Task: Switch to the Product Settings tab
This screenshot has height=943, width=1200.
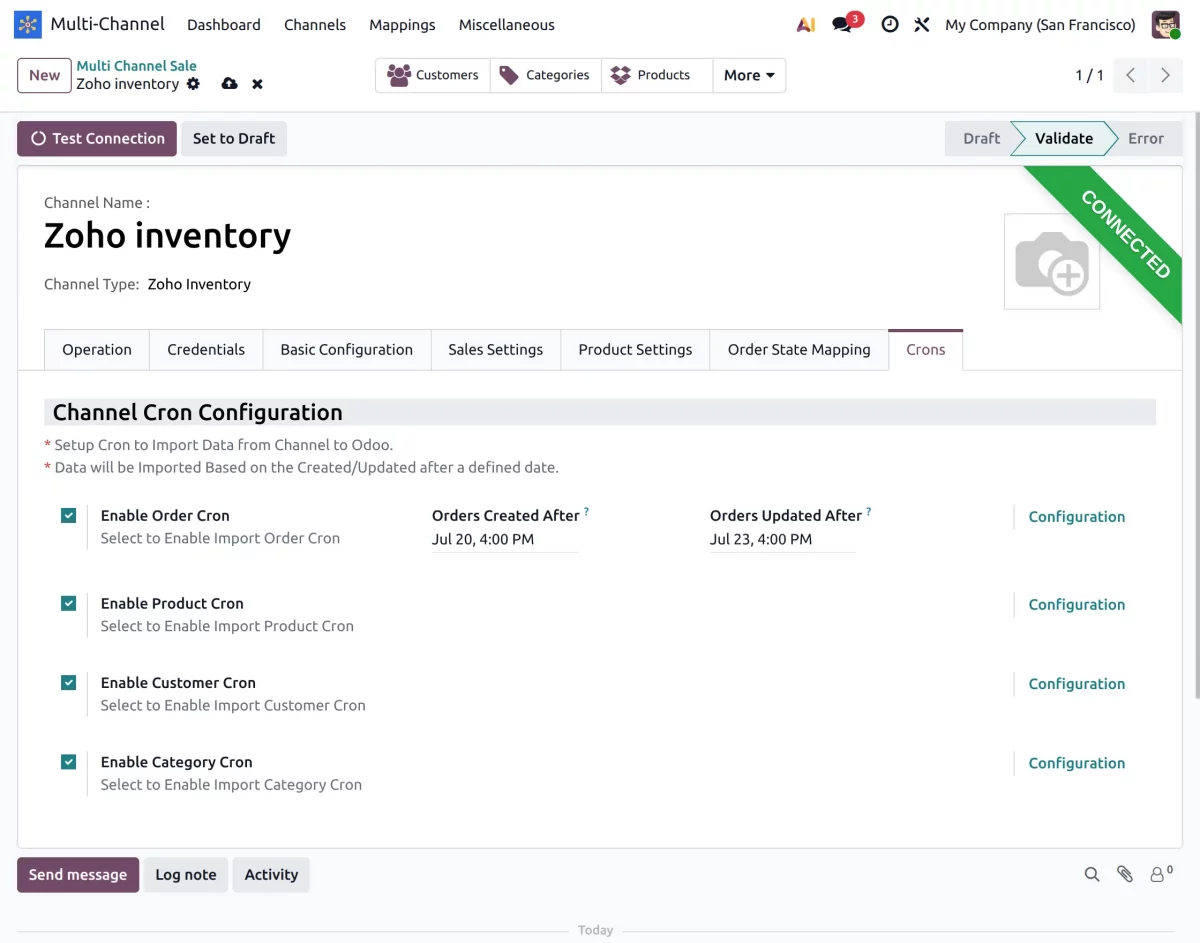Action: (x=635, y=350)
